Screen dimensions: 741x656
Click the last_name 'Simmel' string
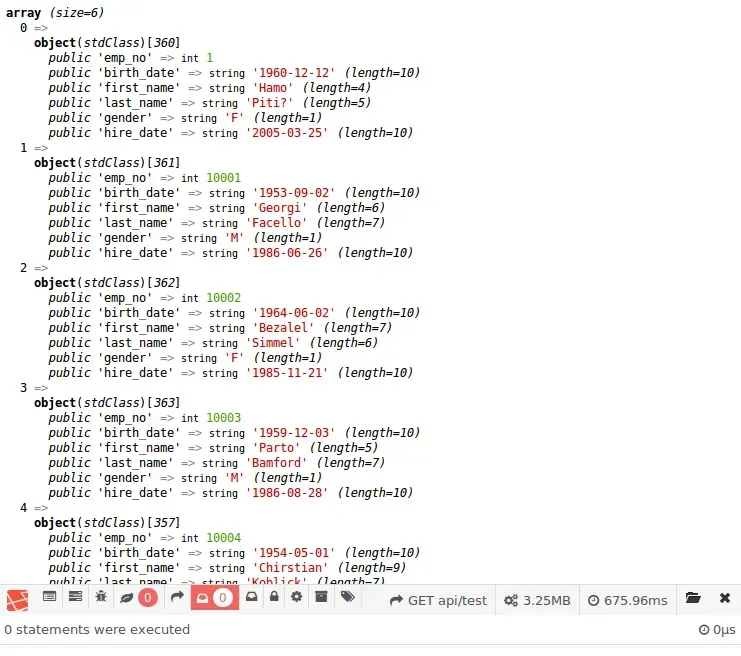tap(273, 343)
